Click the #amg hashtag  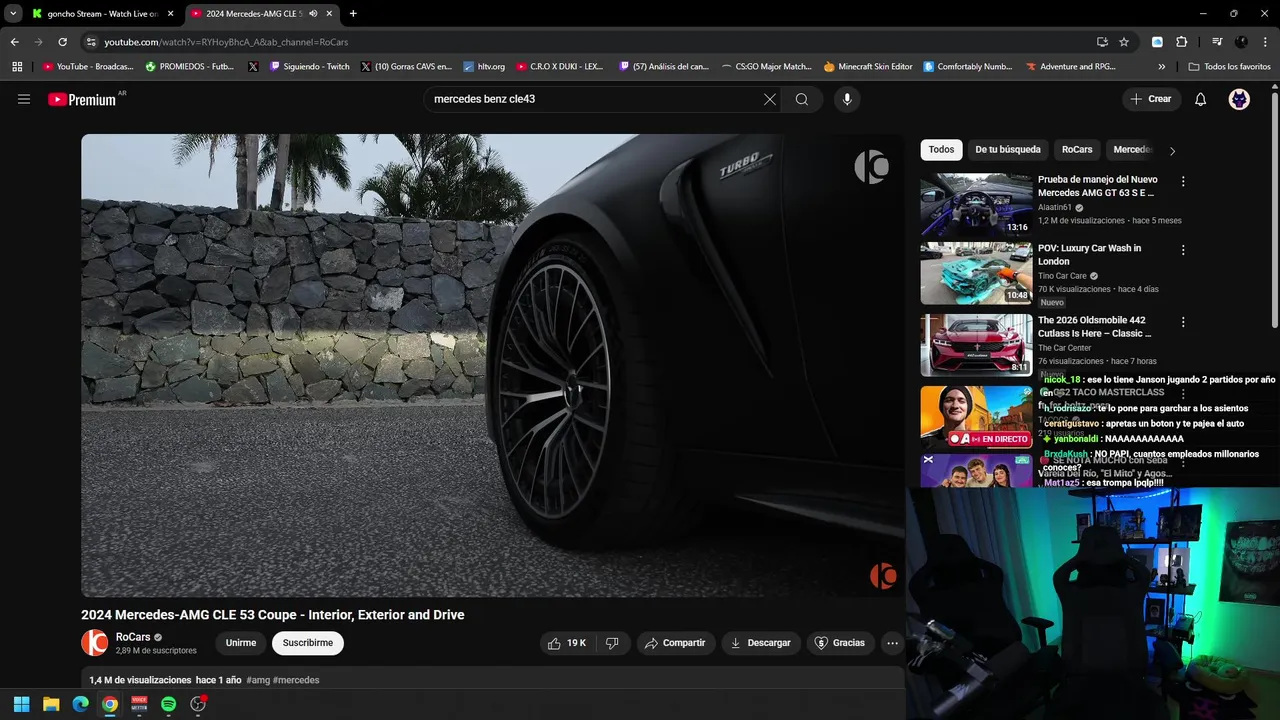point(258,680)
